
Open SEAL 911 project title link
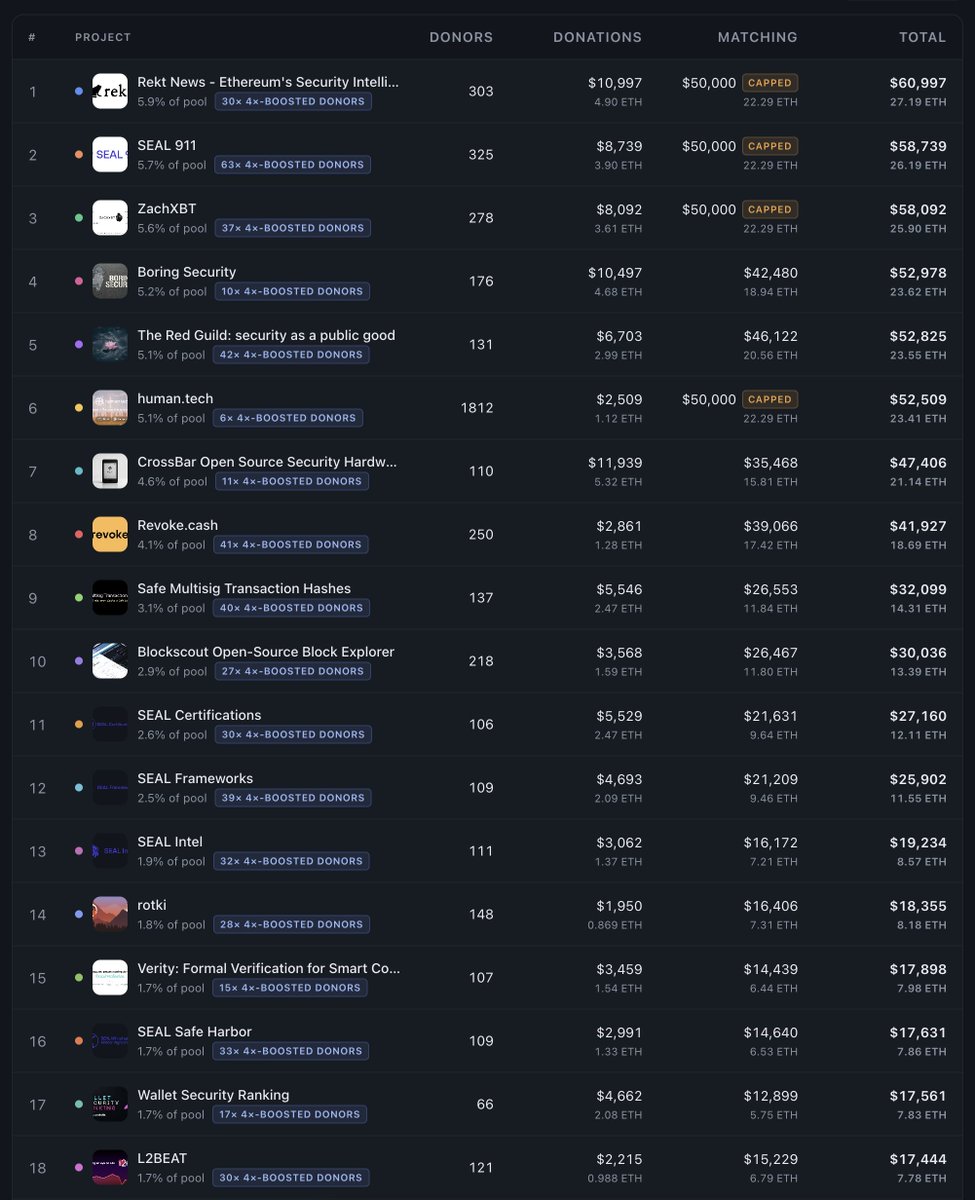point(167,145)
